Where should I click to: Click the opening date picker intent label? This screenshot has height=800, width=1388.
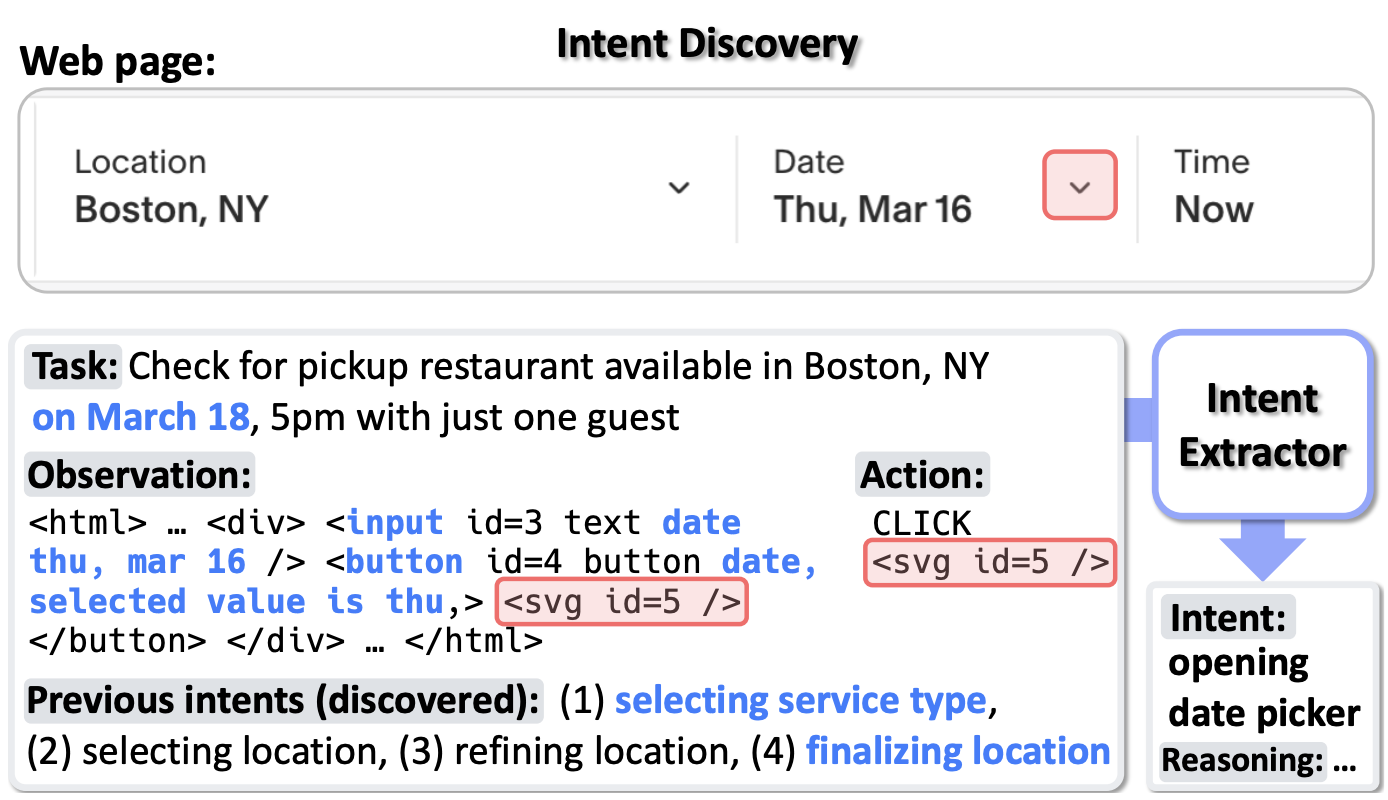[x=1262, y=687]
